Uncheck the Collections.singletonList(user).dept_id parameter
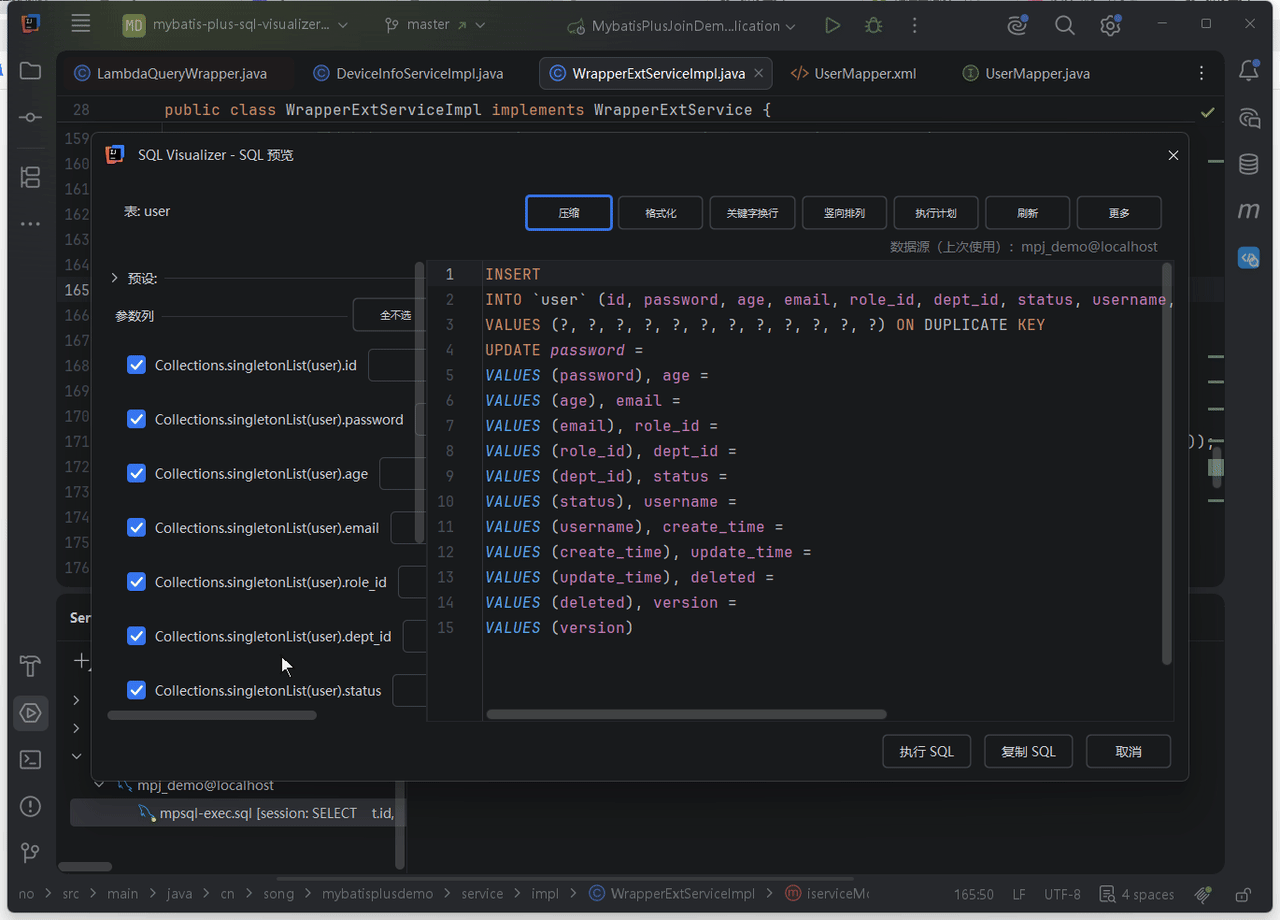Image resolution: width=1280 pixels, height=920 pixels. click(x=137, y=636)
